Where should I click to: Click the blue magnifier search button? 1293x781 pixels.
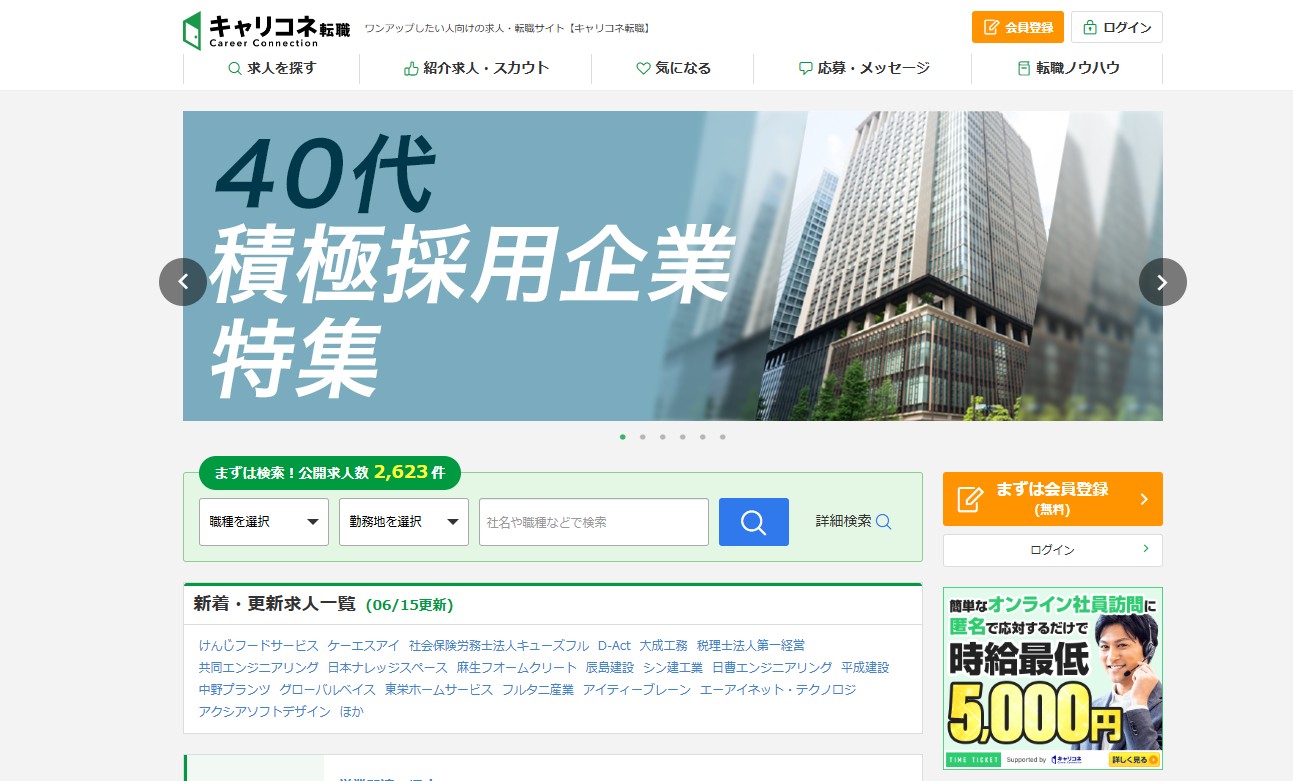tap(753, 522)
